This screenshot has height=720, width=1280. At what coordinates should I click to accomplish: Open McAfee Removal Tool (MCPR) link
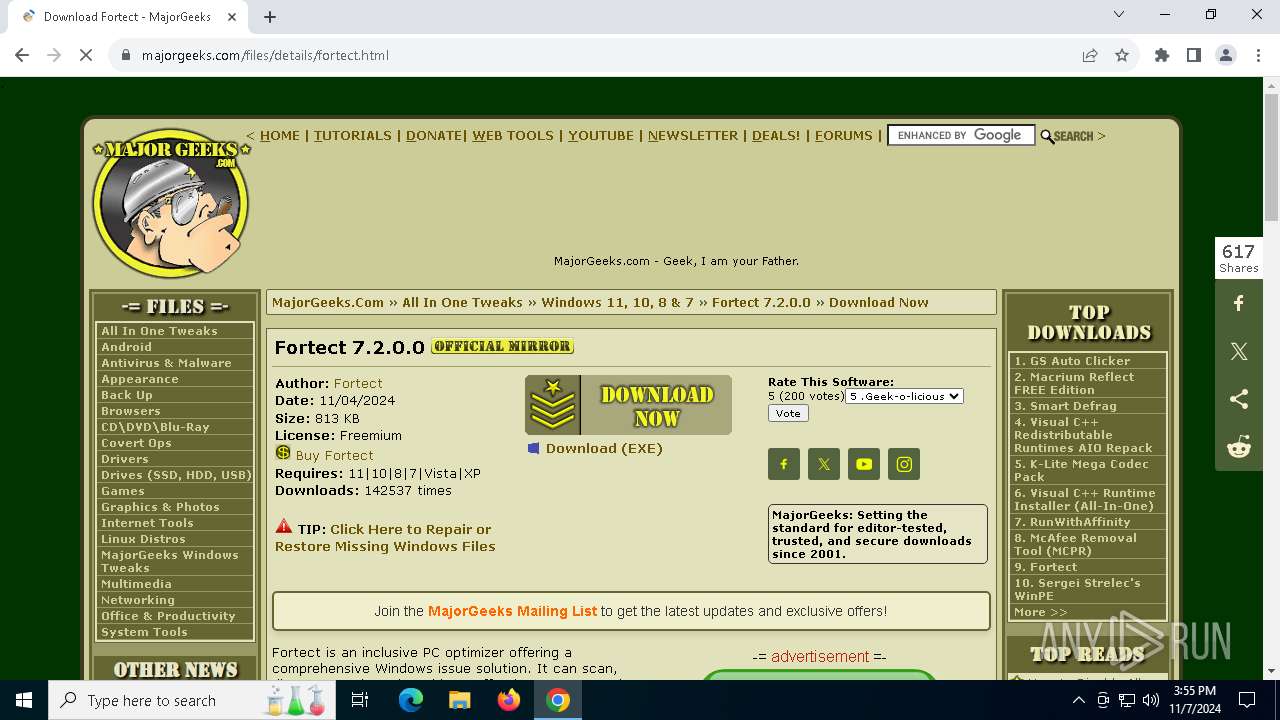tap(1075, 544)
